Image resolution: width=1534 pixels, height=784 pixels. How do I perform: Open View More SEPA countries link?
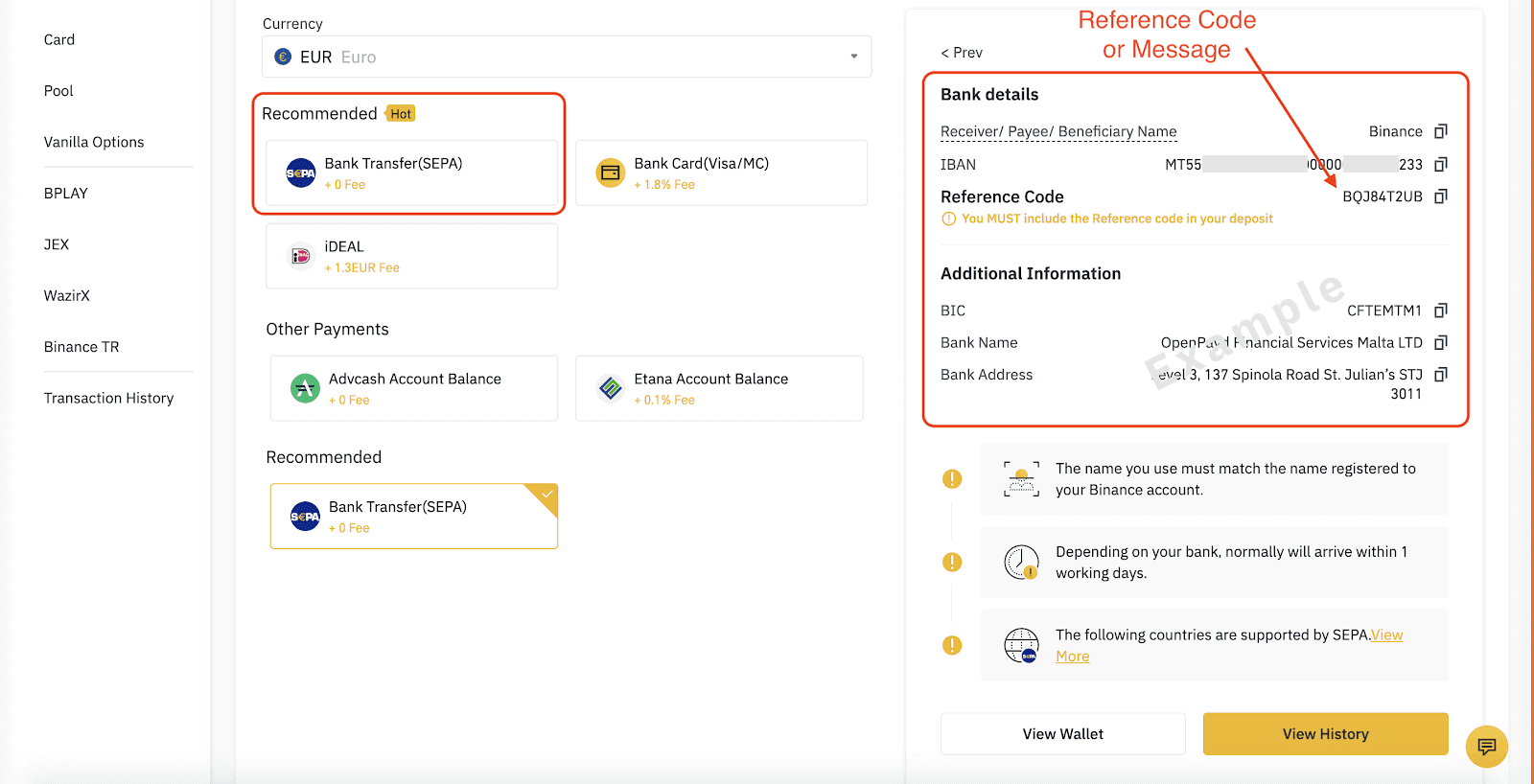[x=1386, y=635]
